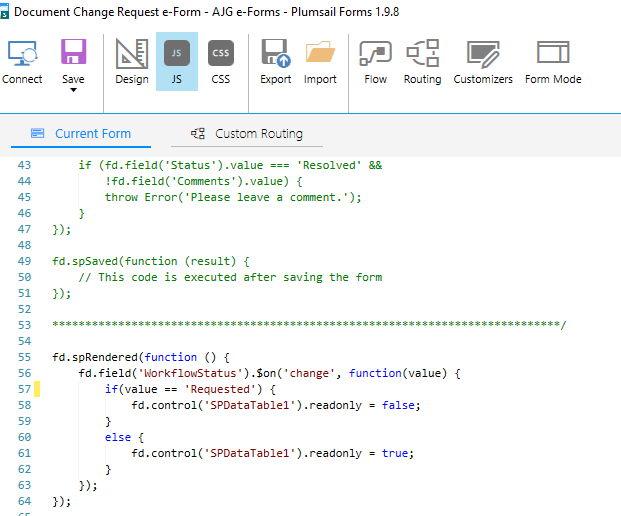Click the Export form icon
Viewport: 621px width, 516px height.
[275, 54]
